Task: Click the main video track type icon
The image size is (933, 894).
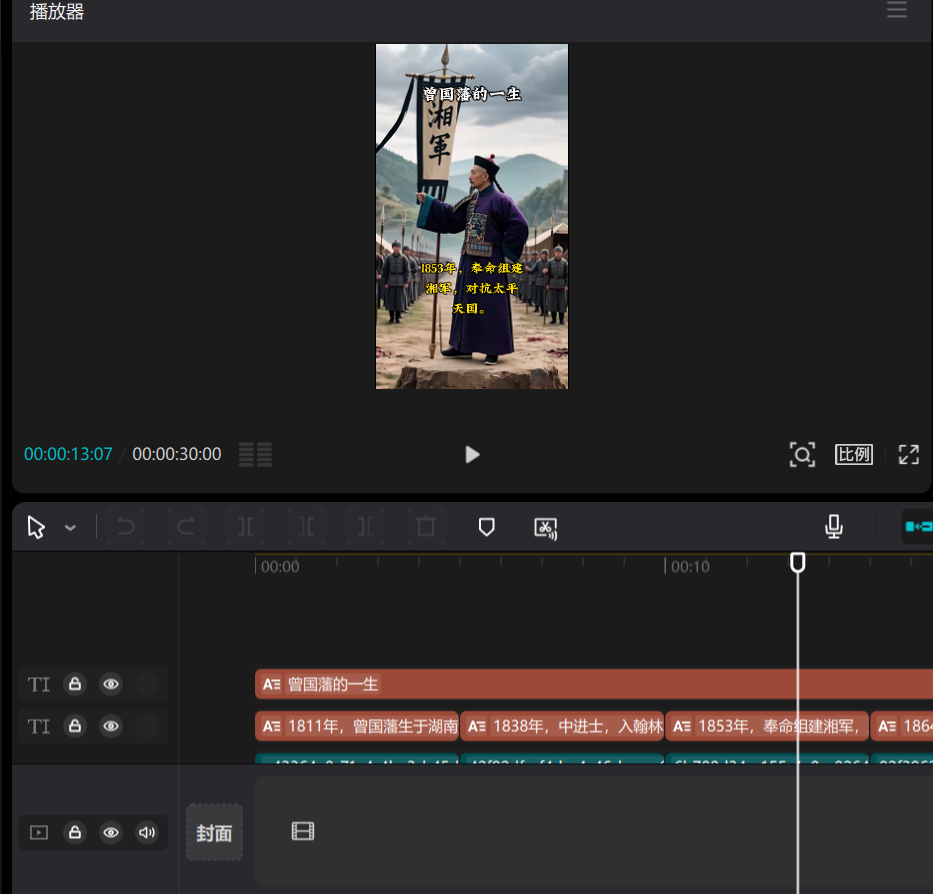Action: tap(39, 832)
